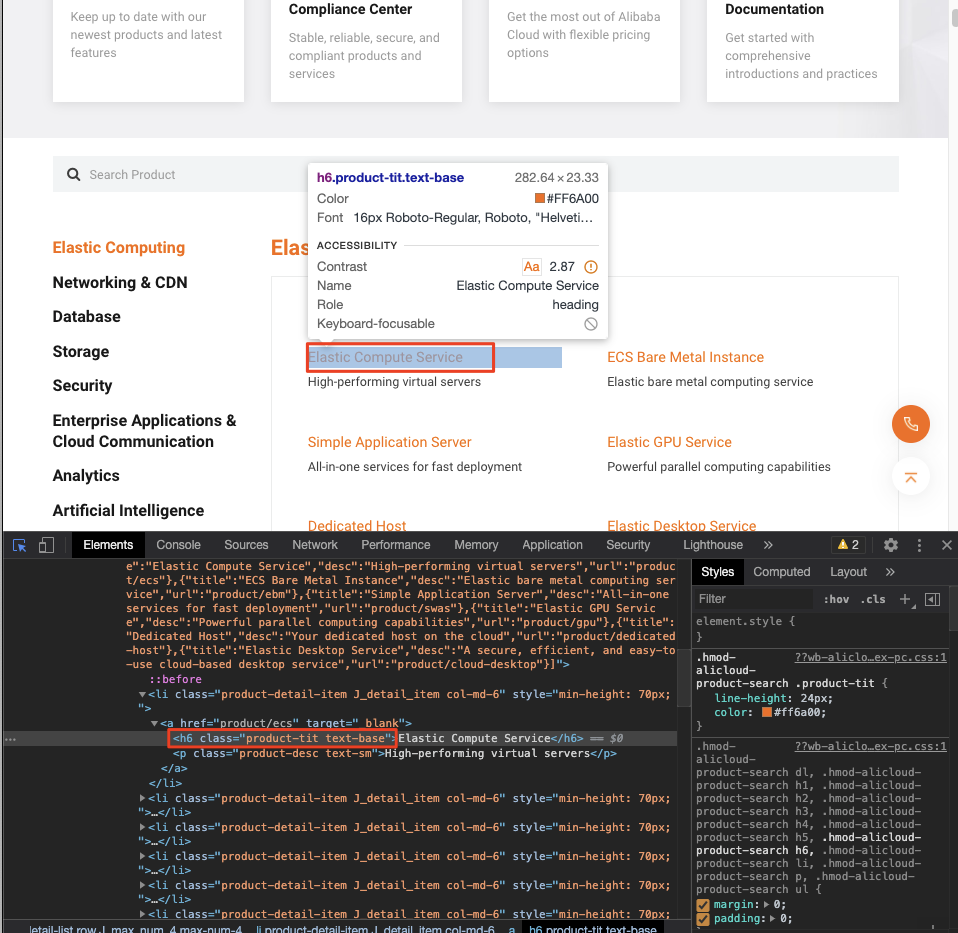The image size is (958, 933).
Task: Uncheck the padding property checkbox
Action: [703, 919]
